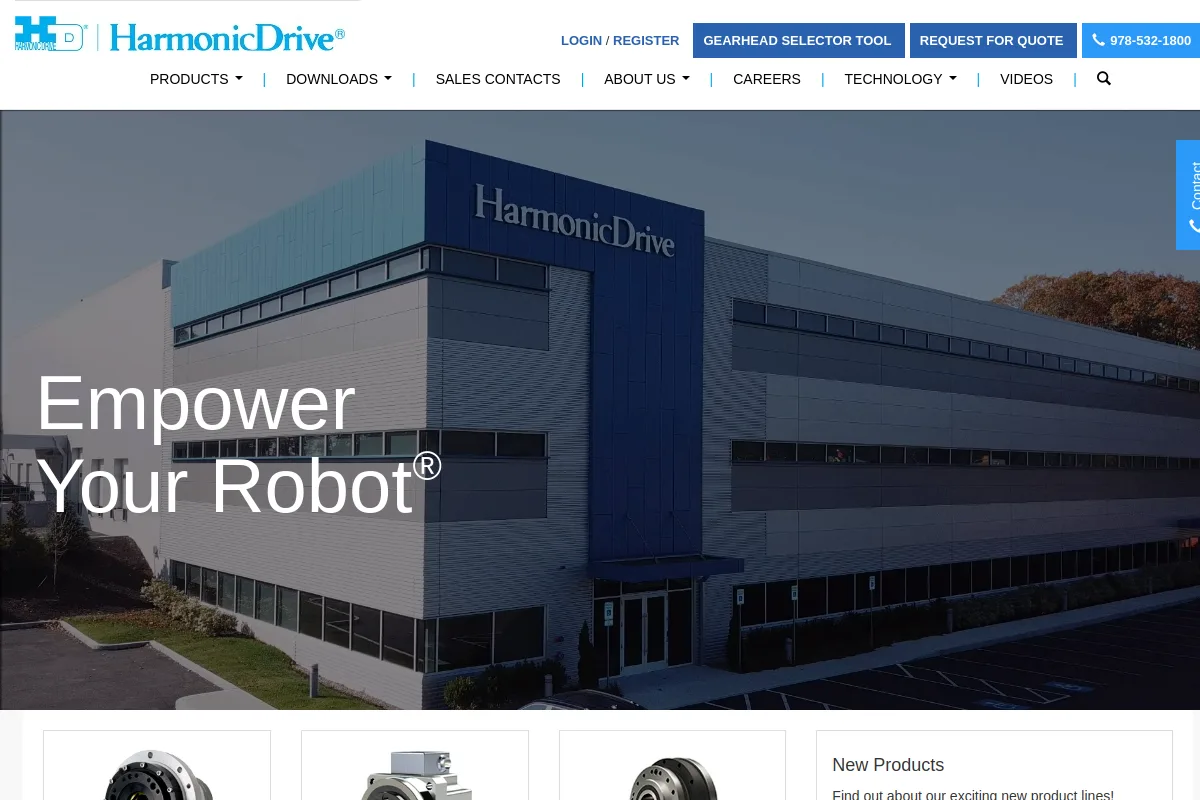This screenshot has height=800, width=1200.
Task: Open the side Contact phone tab
Action: pos(1188,195)
